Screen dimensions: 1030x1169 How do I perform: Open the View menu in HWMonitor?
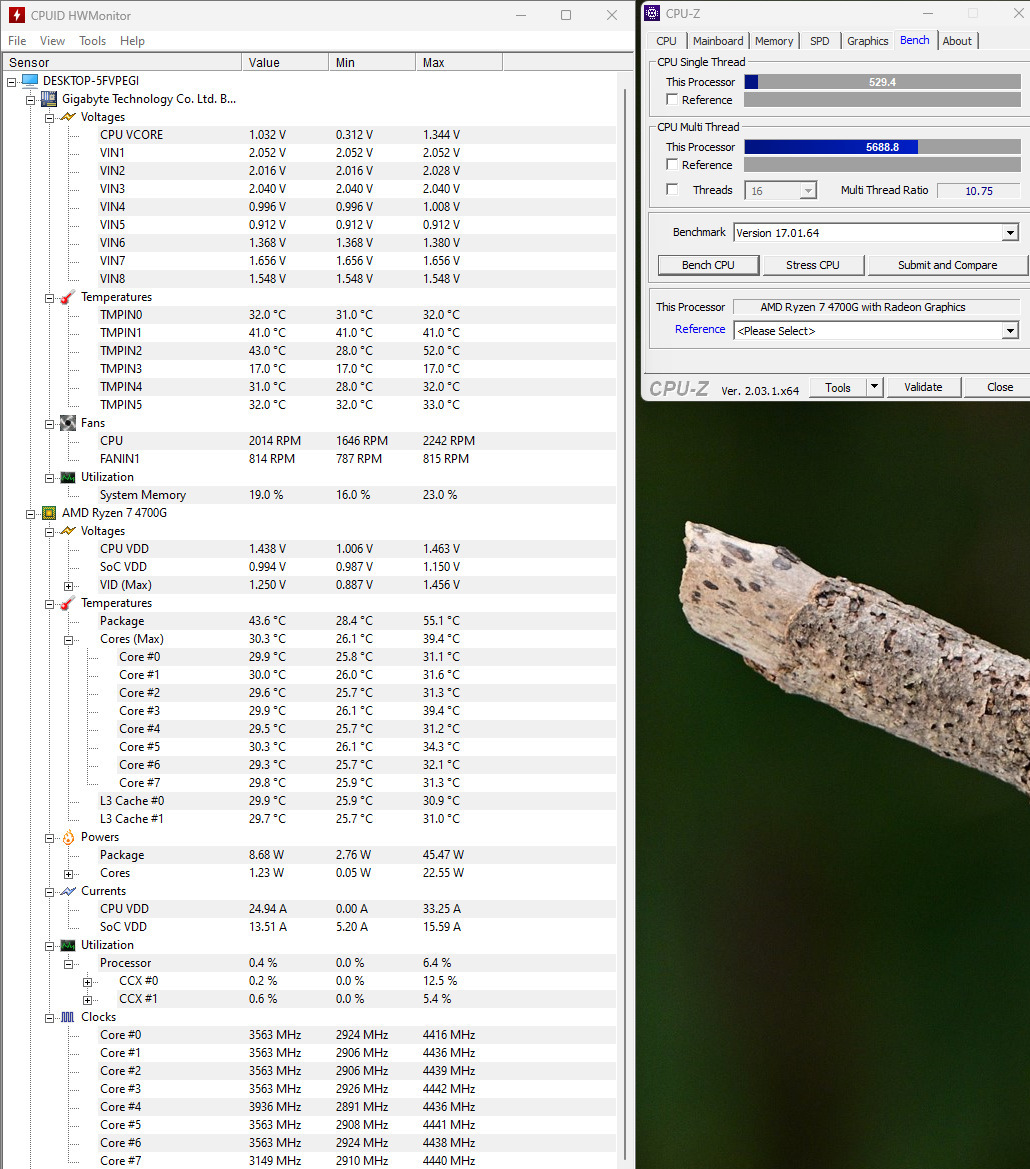52,41
